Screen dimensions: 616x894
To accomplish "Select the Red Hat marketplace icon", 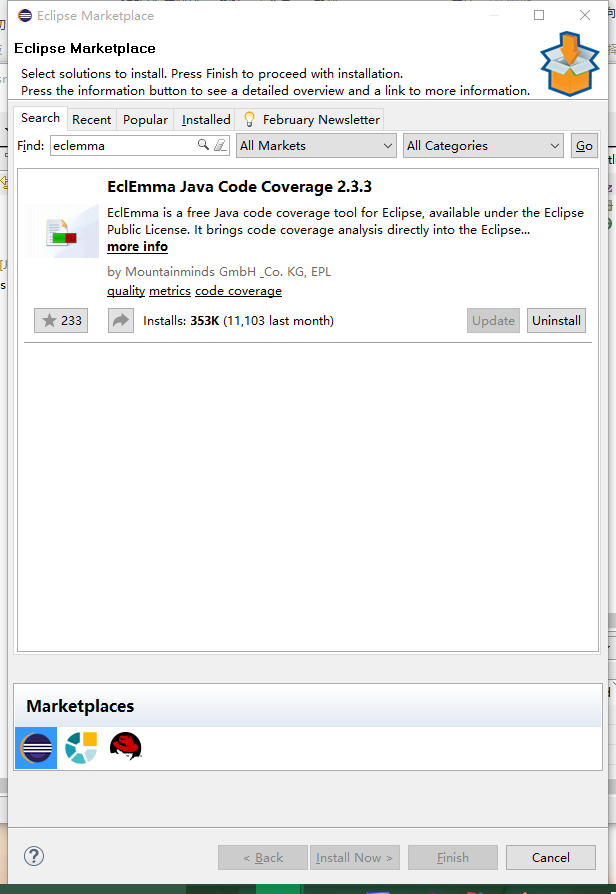I will coord(125,746).
